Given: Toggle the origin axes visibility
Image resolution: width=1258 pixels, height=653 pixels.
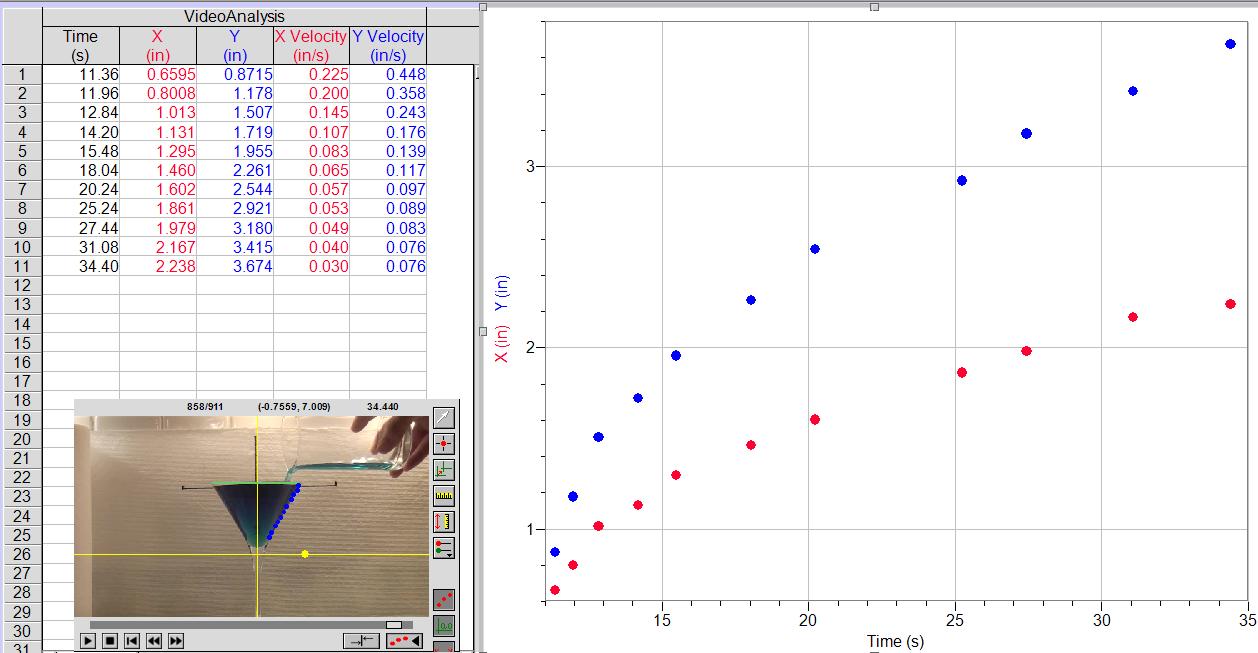Looking at the screenshot, I should click(x=444, y=626).
